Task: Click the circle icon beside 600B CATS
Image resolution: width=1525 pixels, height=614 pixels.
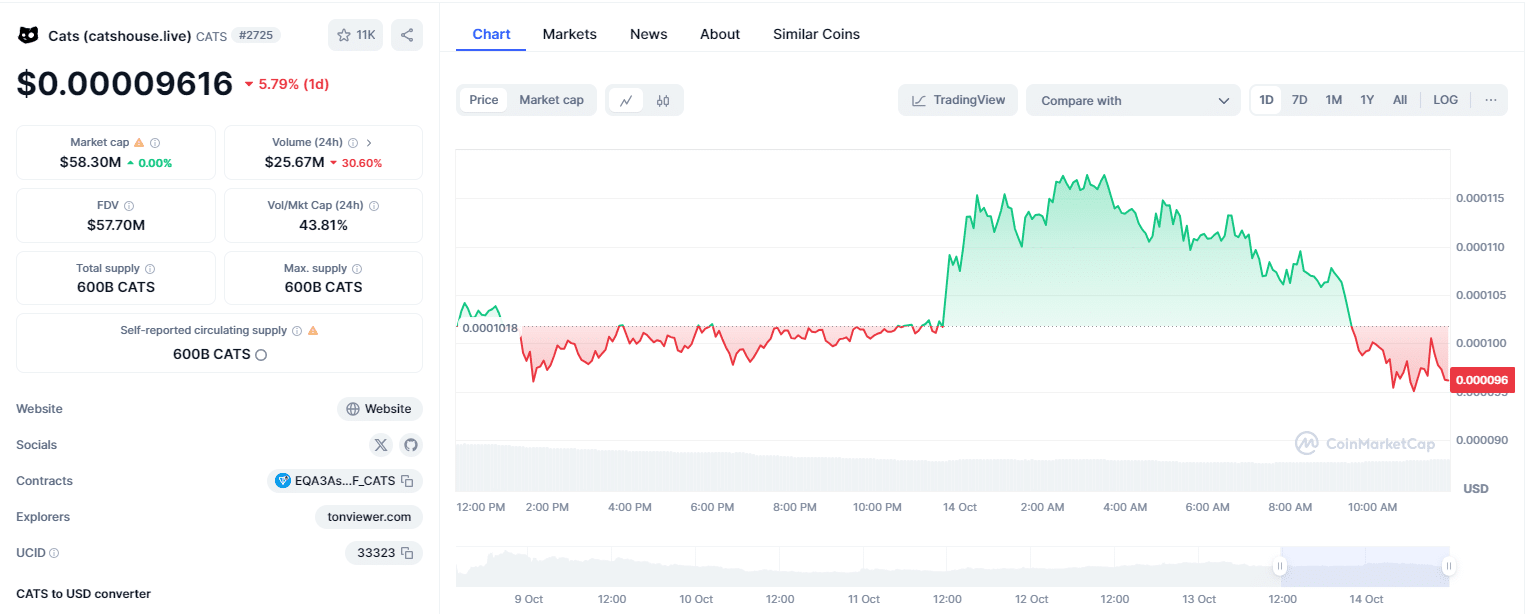Action: pyautogui.click(x=261, y=355)
